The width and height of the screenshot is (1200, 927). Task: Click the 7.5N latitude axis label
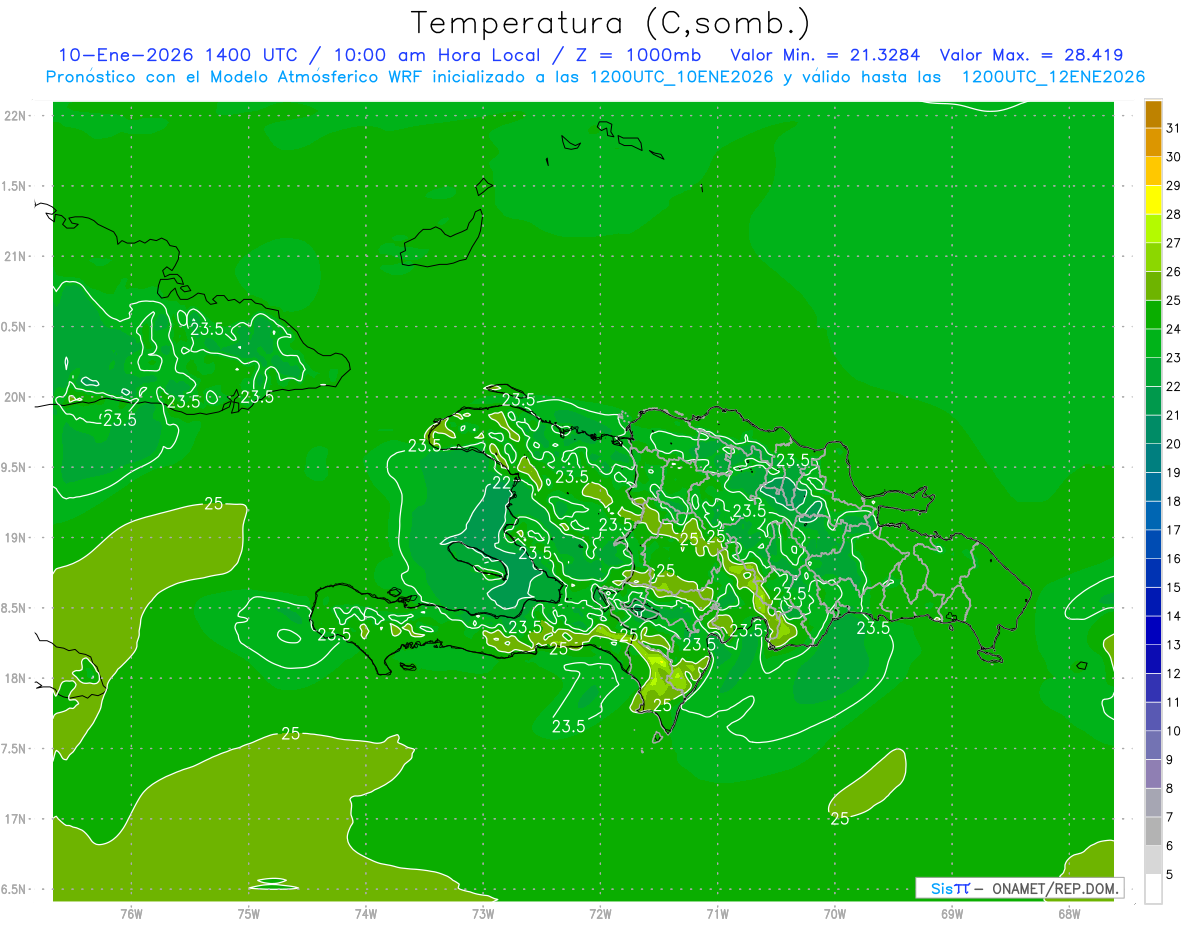[x=15, y=749]
